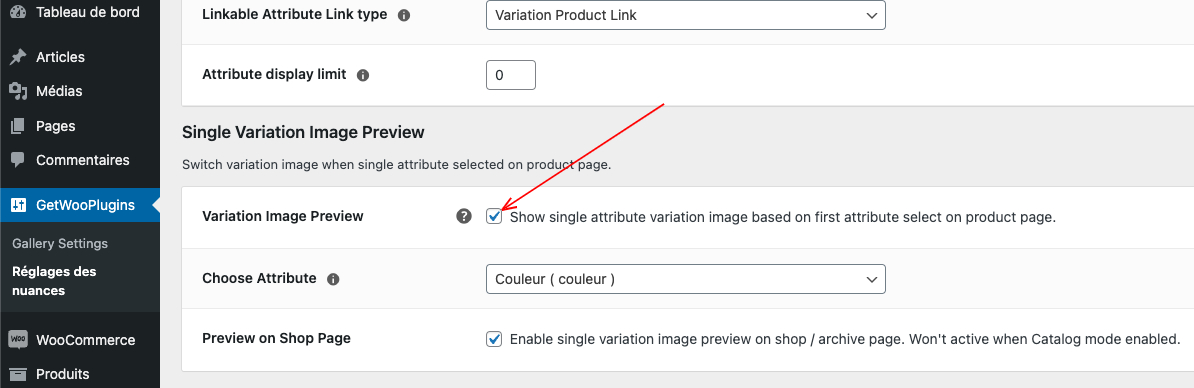Screen dimensions: 1194x388
Task: Click the Attribute display limit number field
Action: (x=511, y=75)
